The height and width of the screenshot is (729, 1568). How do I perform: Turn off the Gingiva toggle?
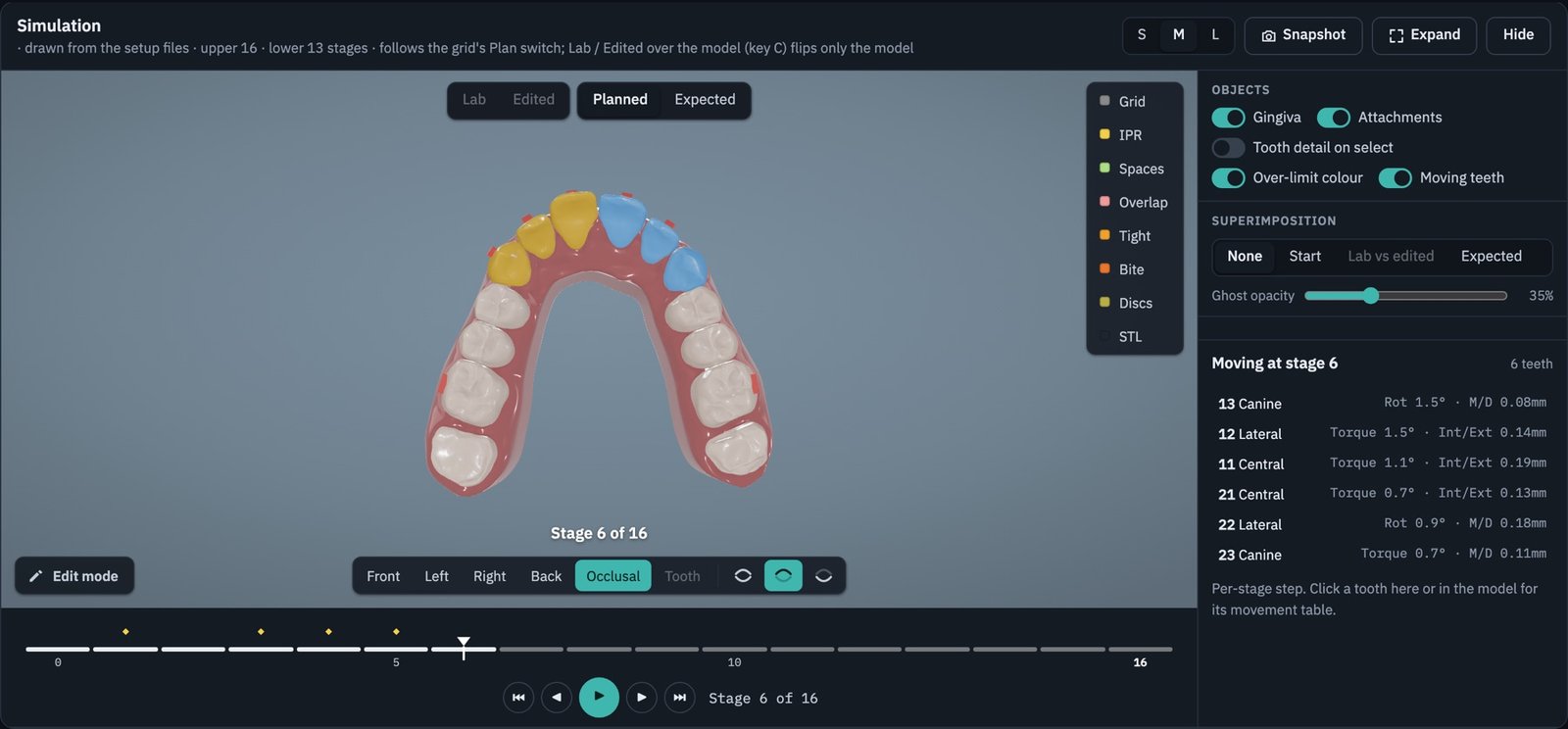point(1228,118)
